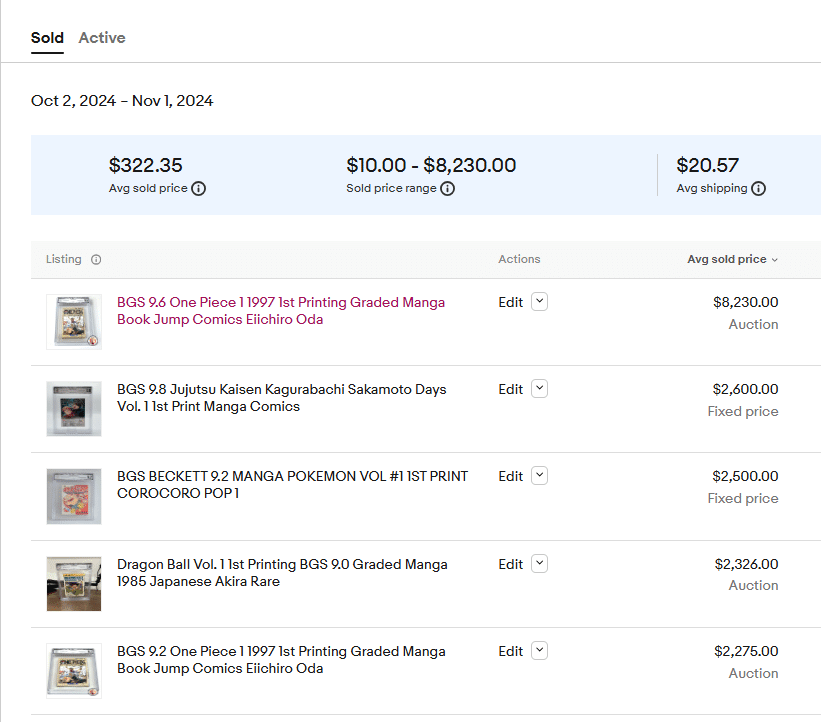The image size is (821, 722).
Task: Click Edit for Pokemon CoroCoro listing
Action: (x=510, y=476)
